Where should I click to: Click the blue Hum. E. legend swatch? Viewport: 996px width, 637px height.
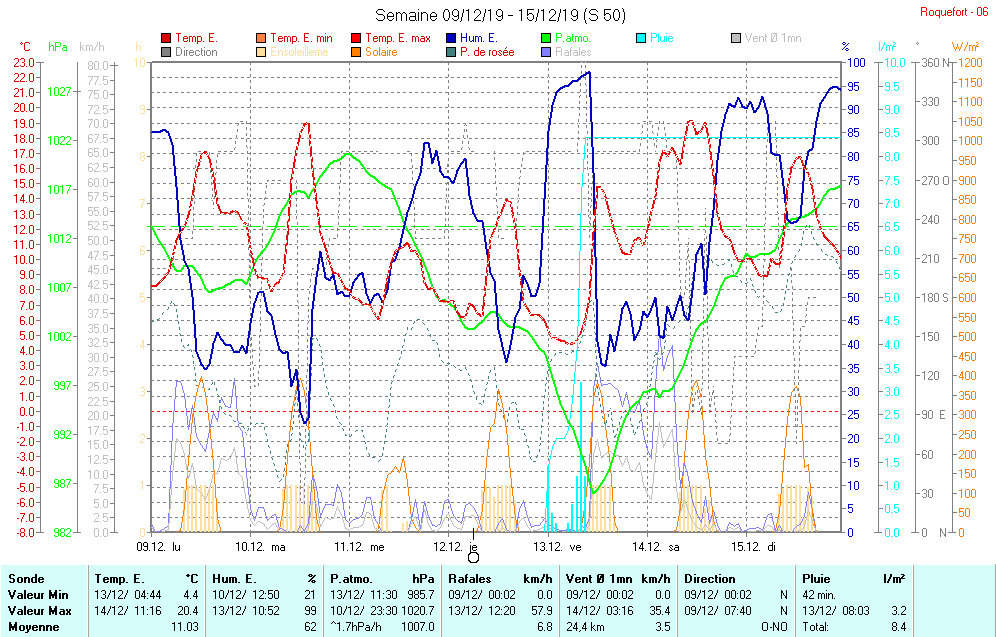coord(451,38)
